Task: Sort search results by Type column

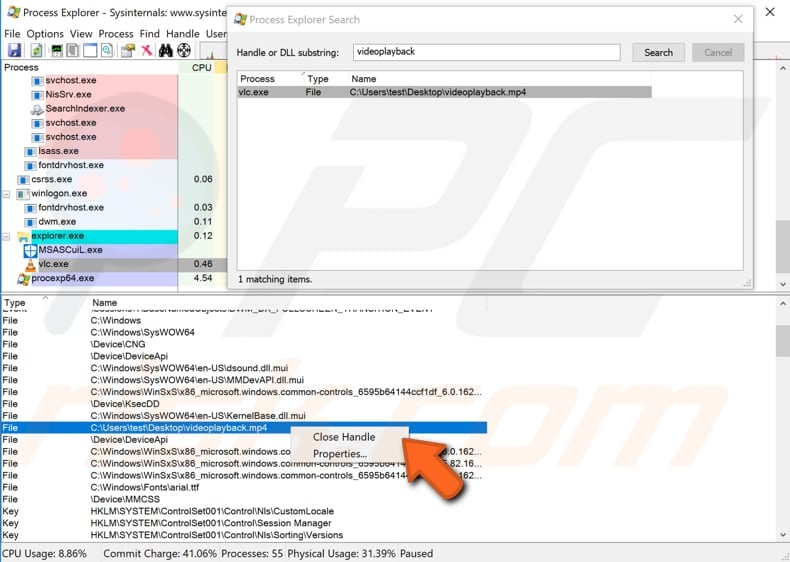Action: click(326, 79)
